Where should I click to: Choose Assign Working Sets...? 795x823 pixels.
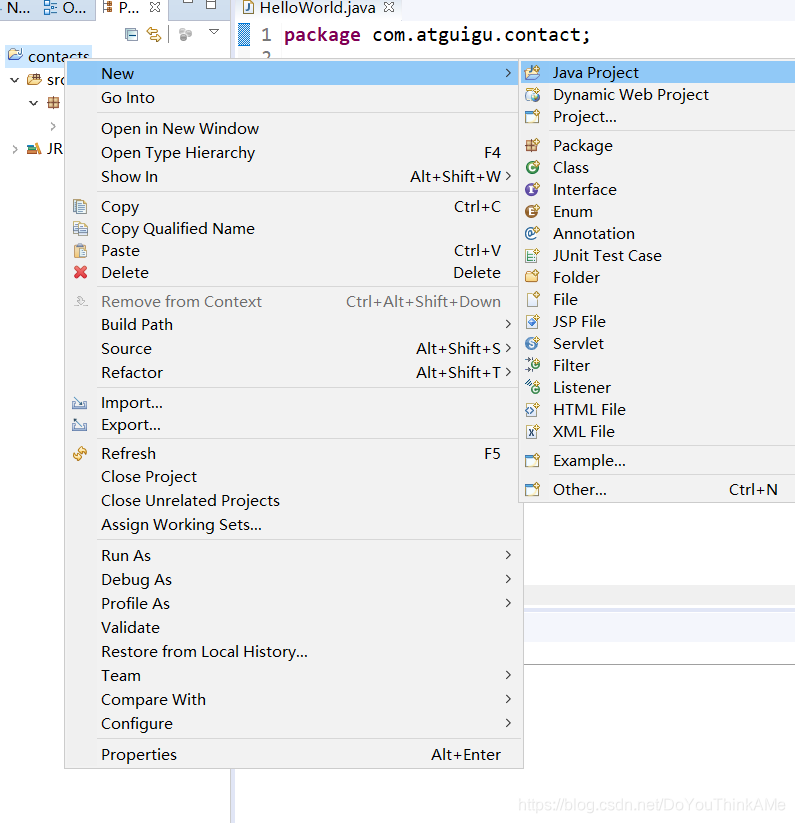tap(294, 525)
